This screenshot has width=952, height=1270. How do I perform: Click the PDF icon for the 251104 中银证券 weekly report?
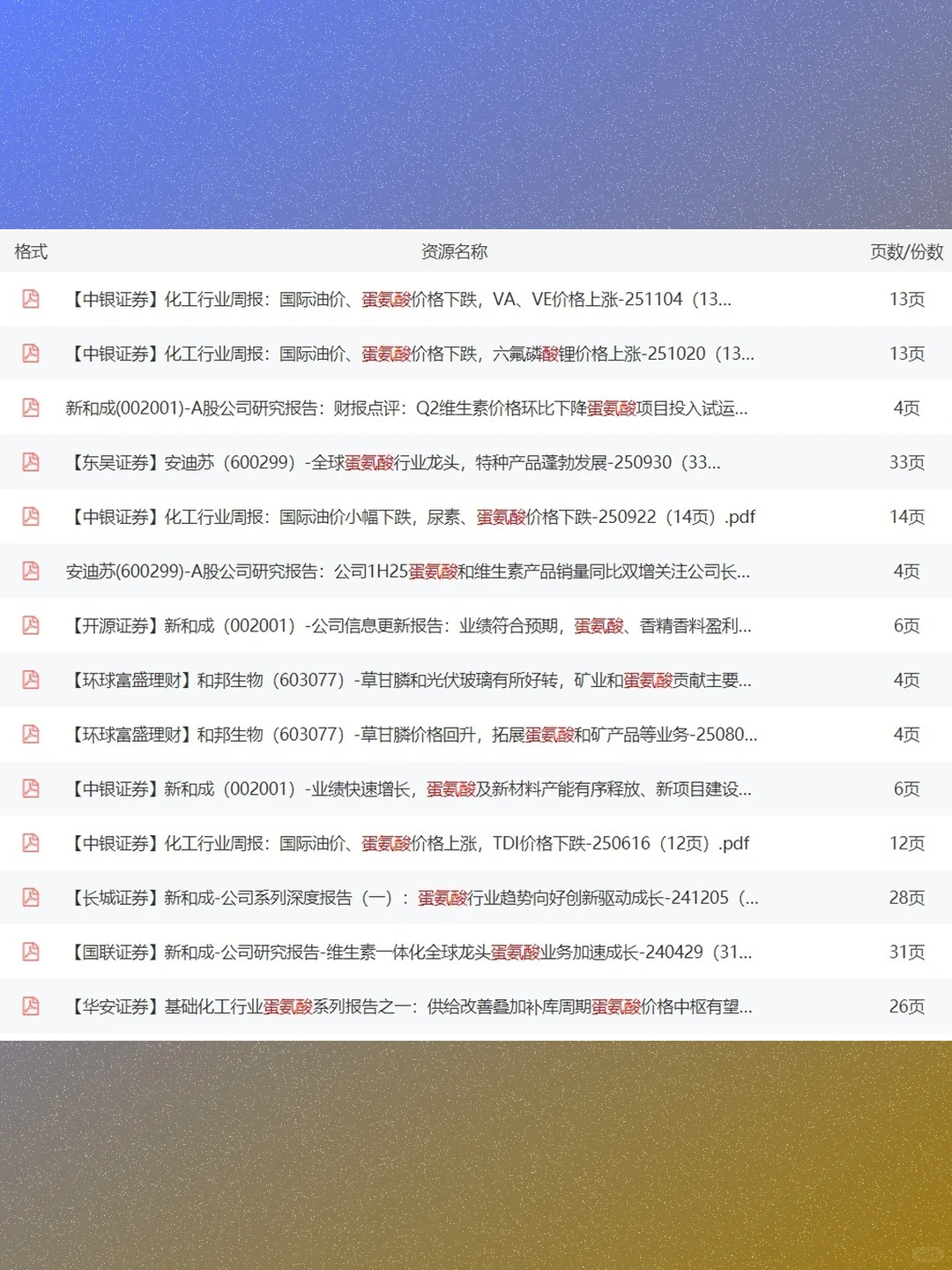coord(31,300)
